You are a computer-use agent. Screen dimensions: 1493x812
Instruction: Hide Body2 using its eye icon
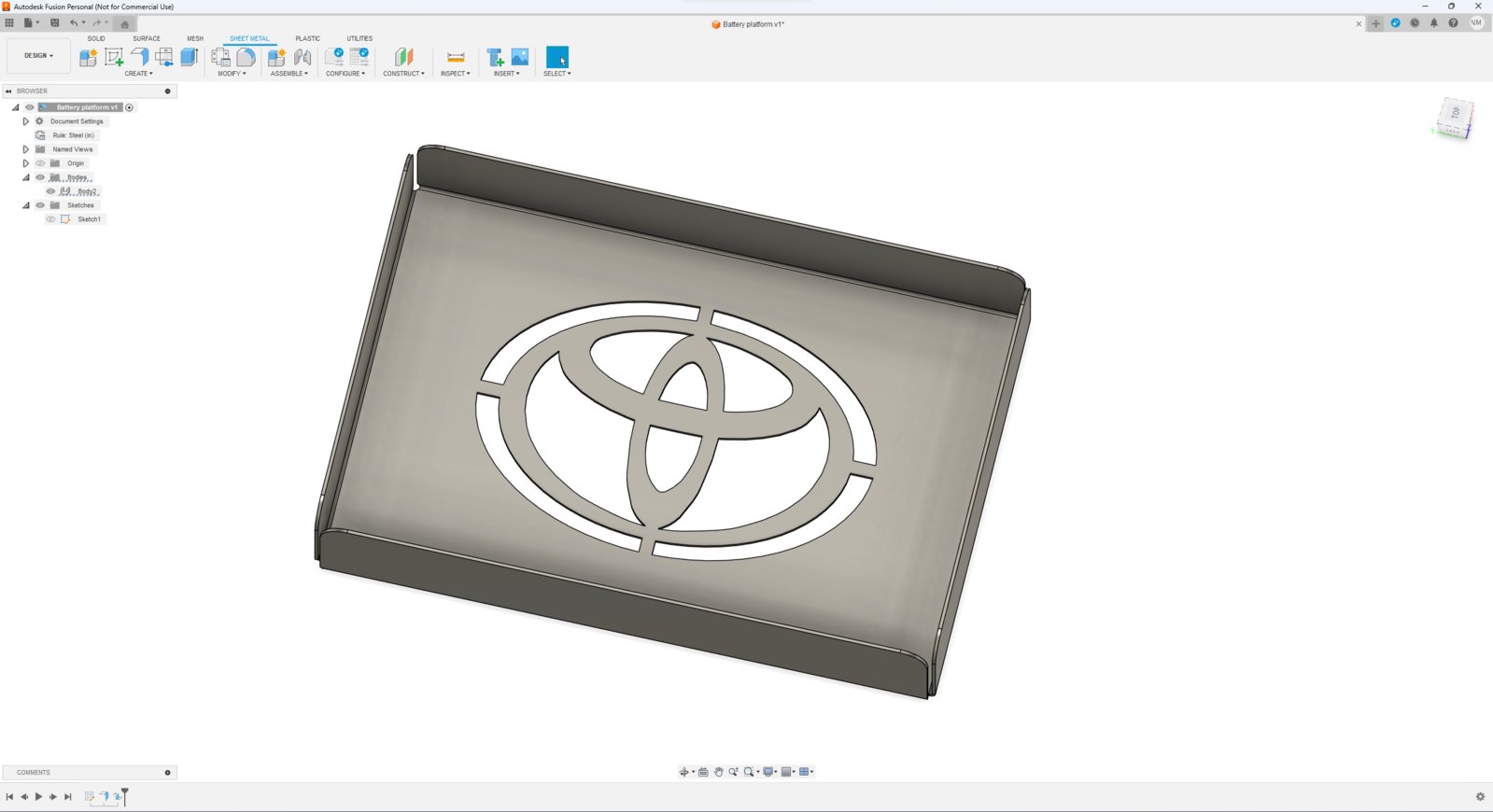51,191
